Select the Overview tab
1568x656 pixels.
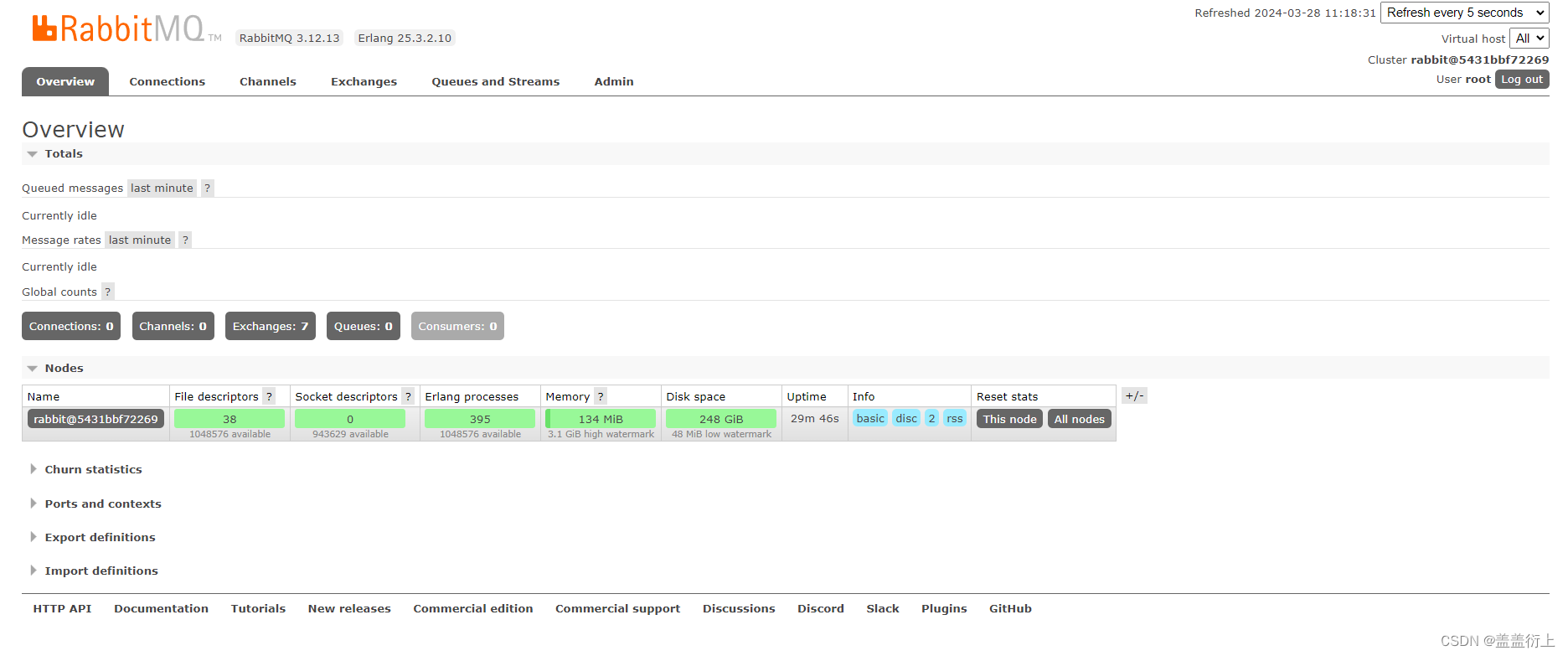[x=65, y=82]
